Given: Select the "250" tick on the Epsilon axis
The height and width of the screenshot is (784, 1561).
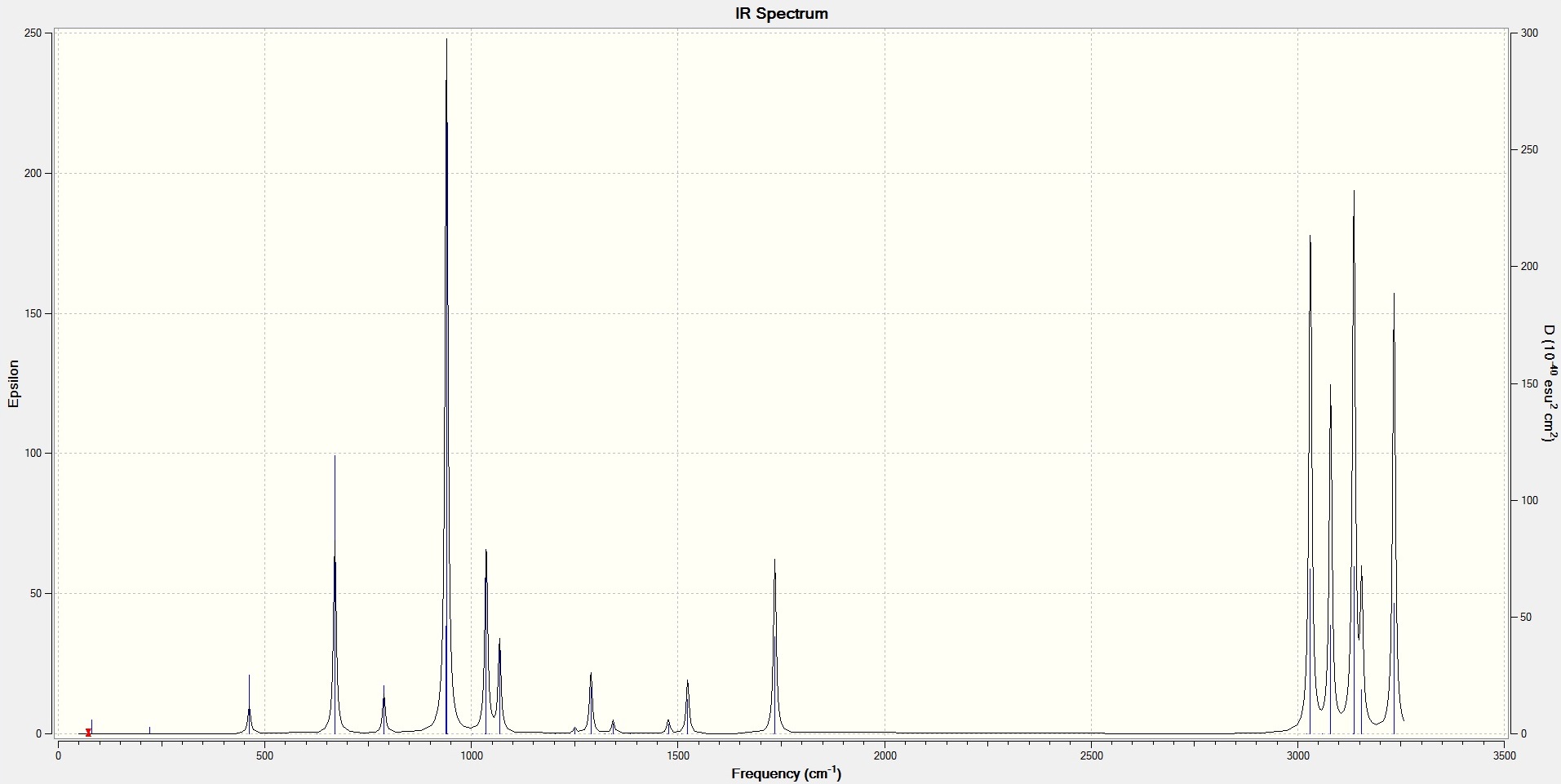Looking at the screenshot, I should (33, 33).
